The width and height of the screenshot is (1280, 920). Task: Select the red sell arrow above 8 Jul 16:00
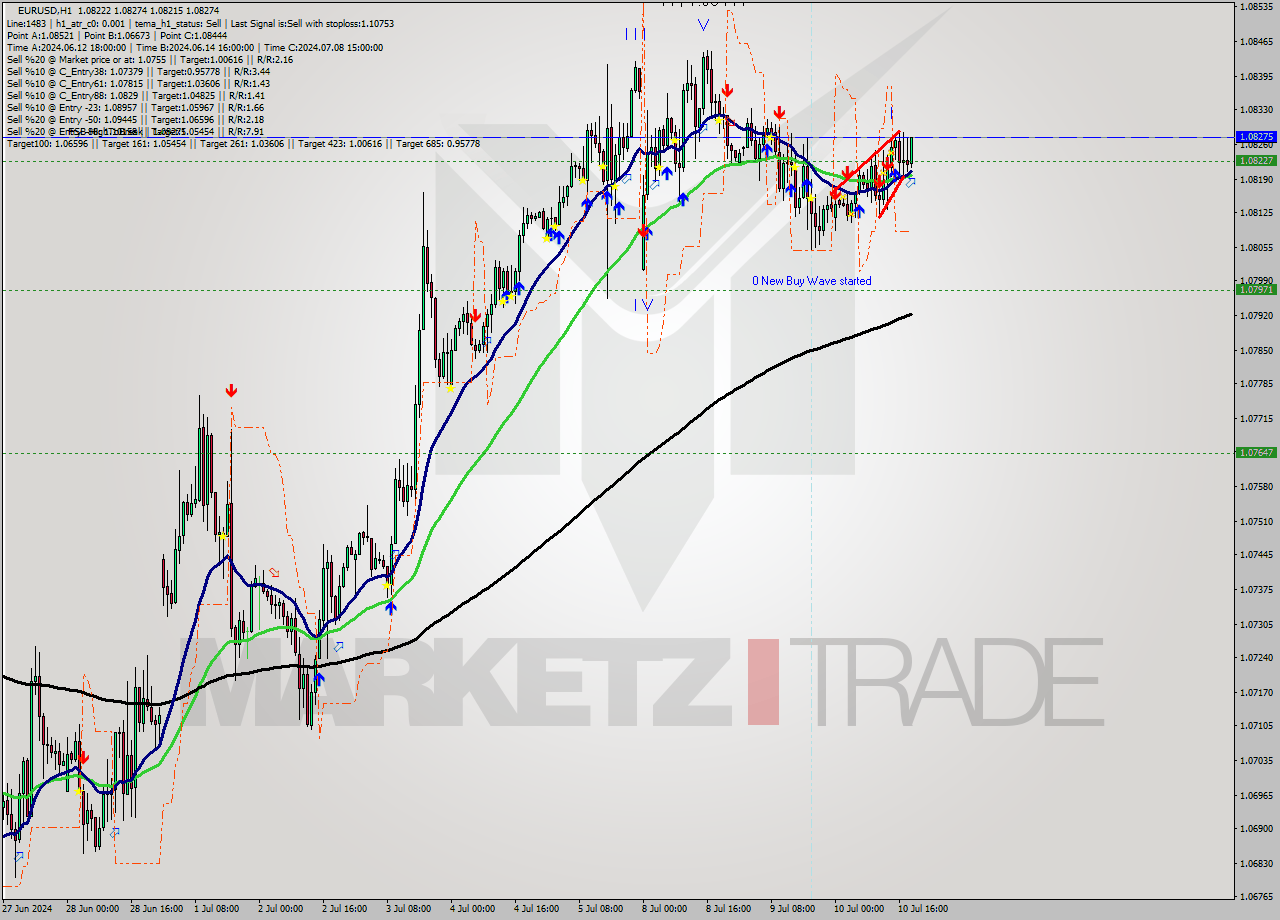(727, 90)
